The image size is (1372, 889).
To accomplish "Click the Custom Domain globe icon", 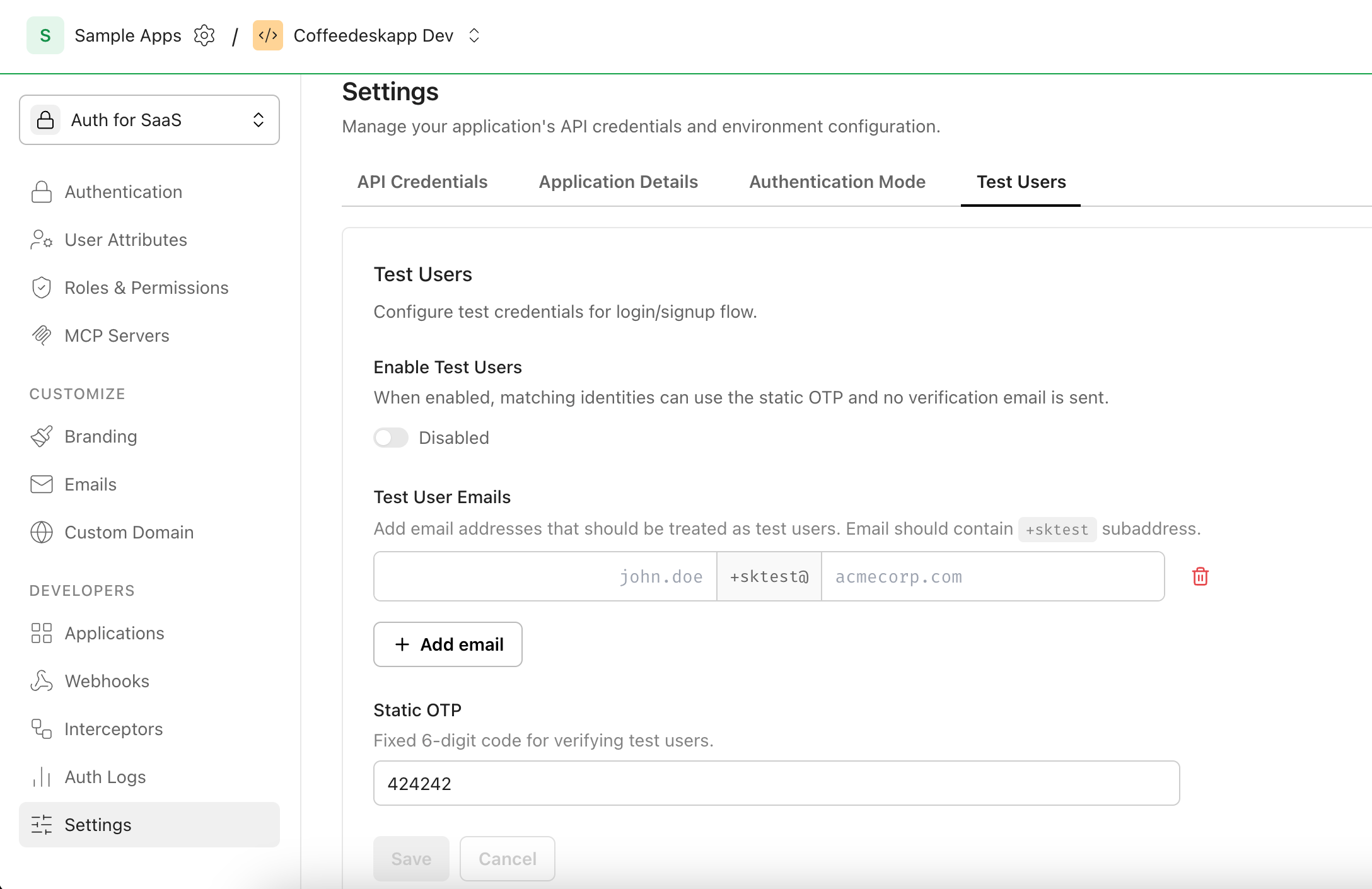I will (x=42, y=532).
